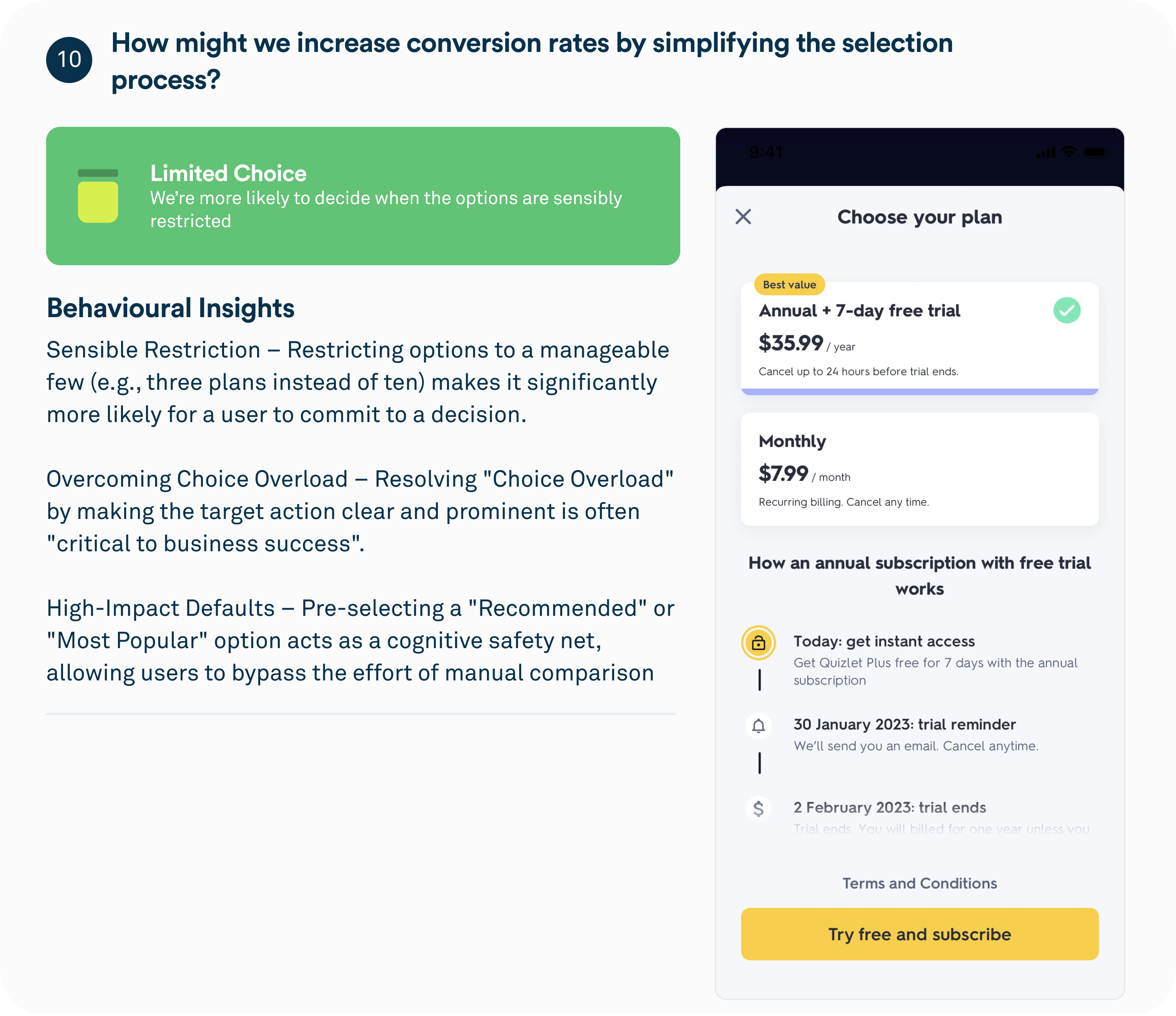
Task: Click the Limited Choice green banner title
Action: 228,173
